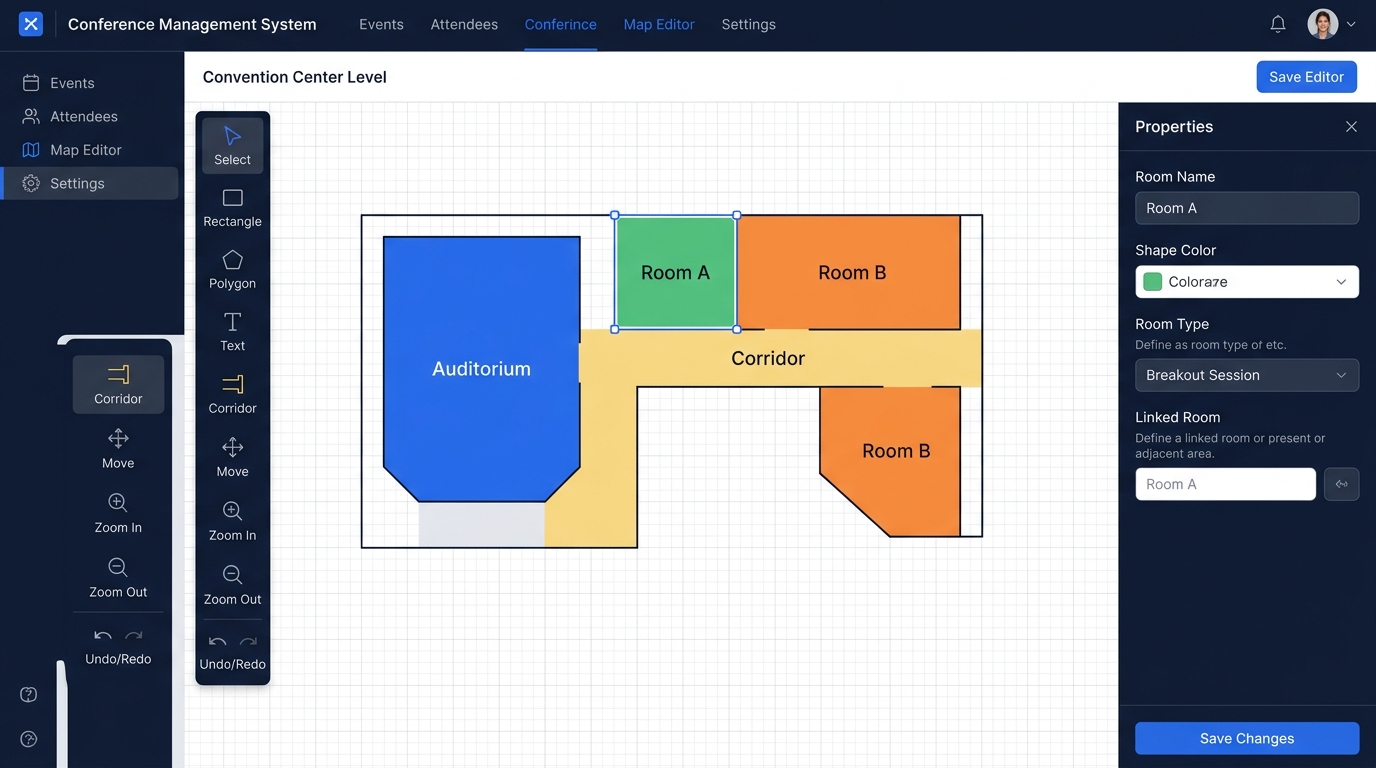Choose the Corridor tool just below Text tool

point(232,395)
